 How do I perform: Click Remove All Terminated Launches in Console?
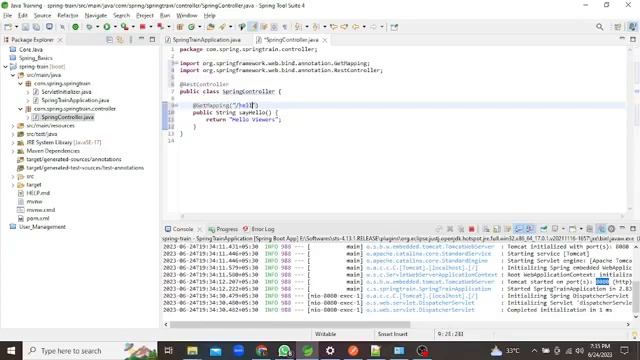461,229
